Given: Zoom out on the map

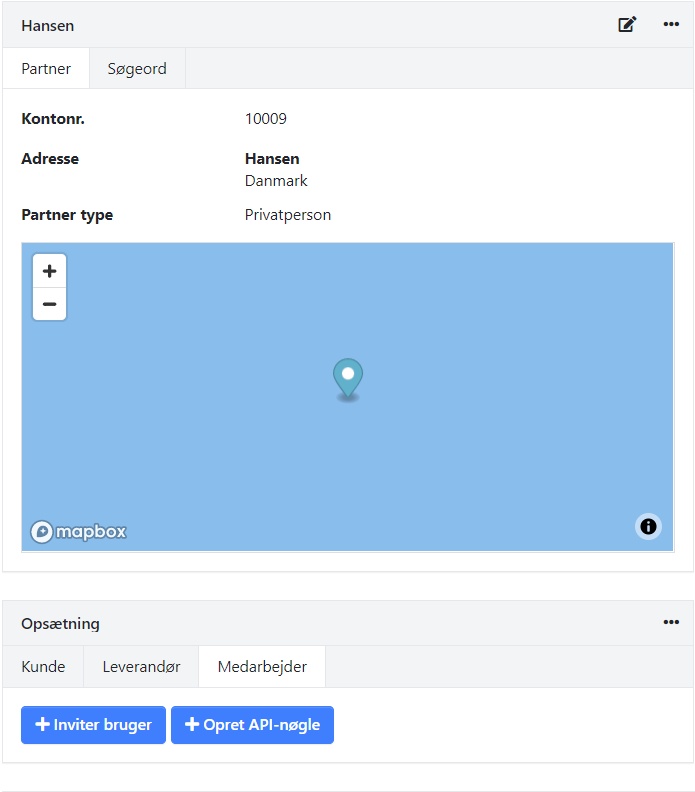Looking at the screenshot, I should click(50, 304).
